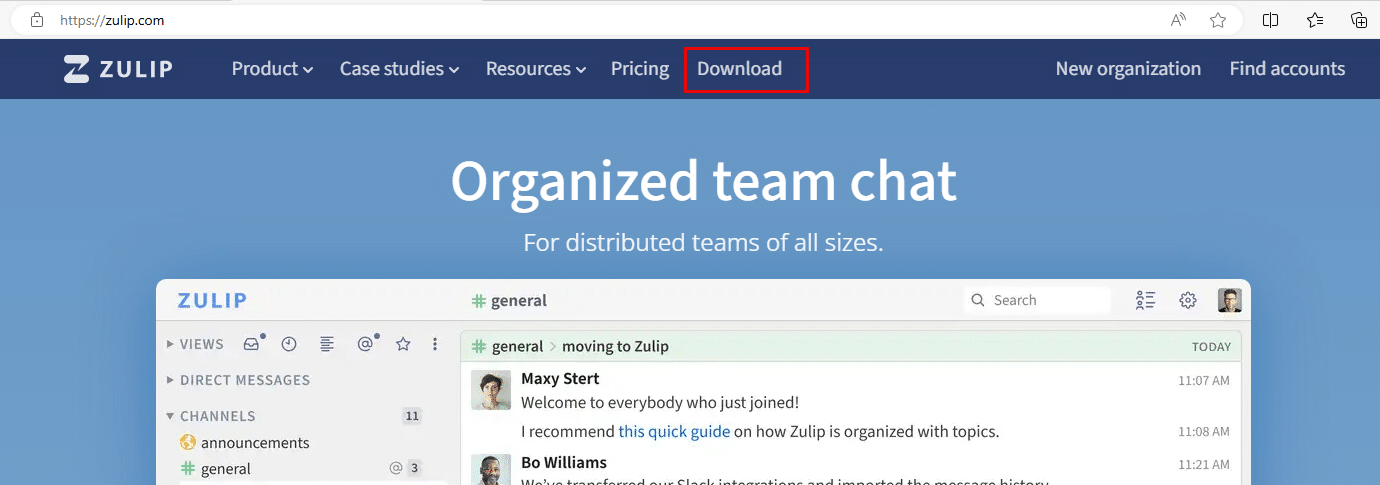Screen dimensions: 1380x485
Task: Open starred messages star icon
Action: [403, 344]
